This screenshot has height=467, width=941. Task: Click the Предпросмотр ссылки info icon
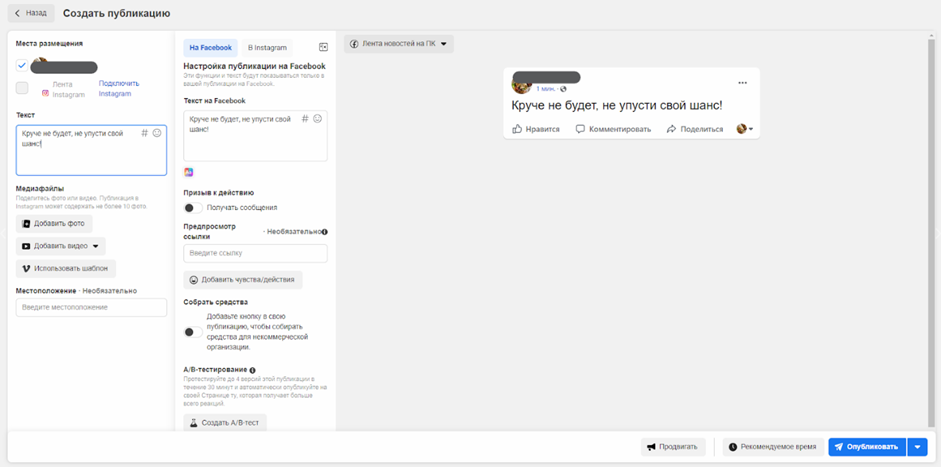pos(325,232)
